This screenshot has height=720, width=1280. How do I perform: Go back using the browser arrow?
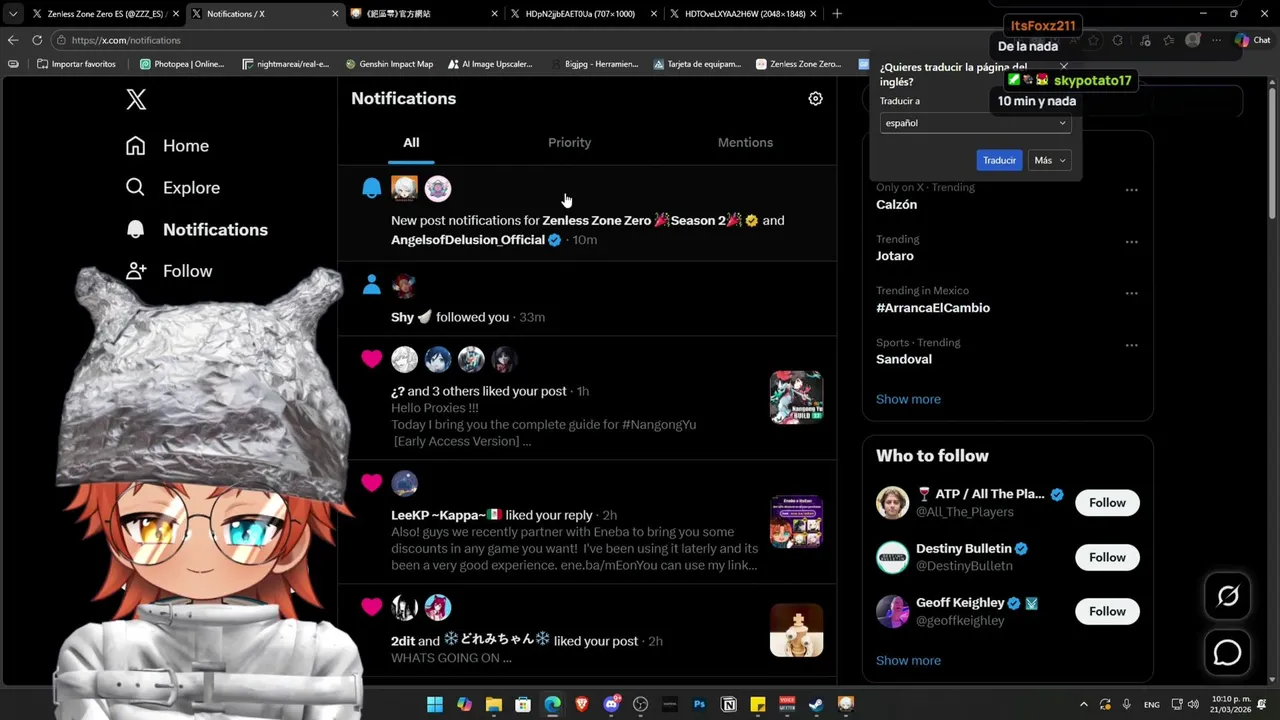(12, 40)
